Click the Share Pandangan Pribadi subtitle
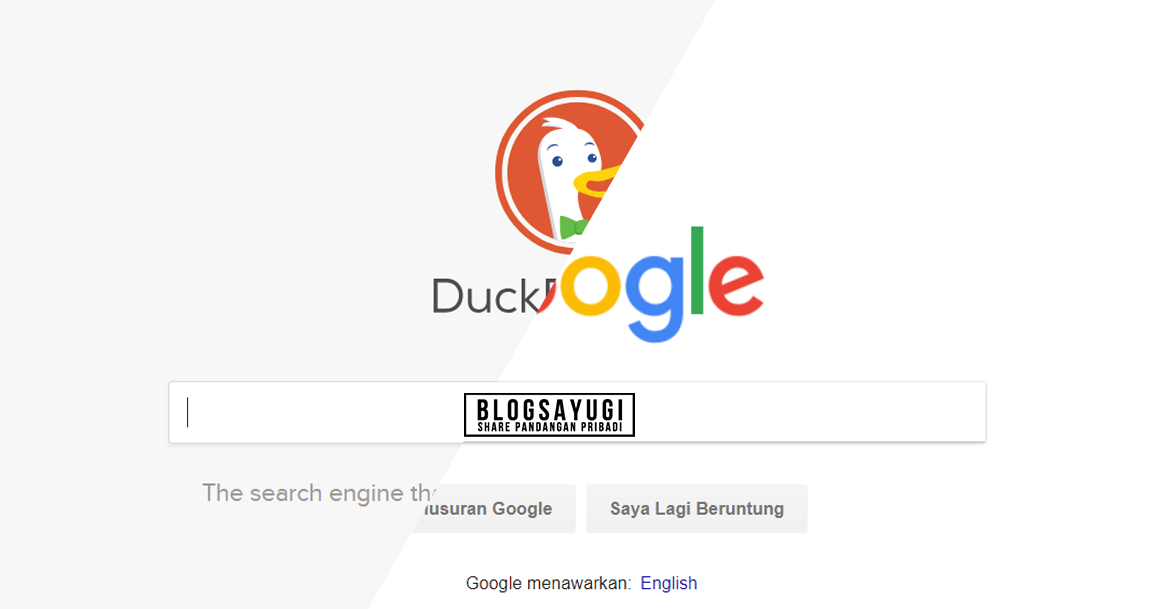 (x=549, y=427)
